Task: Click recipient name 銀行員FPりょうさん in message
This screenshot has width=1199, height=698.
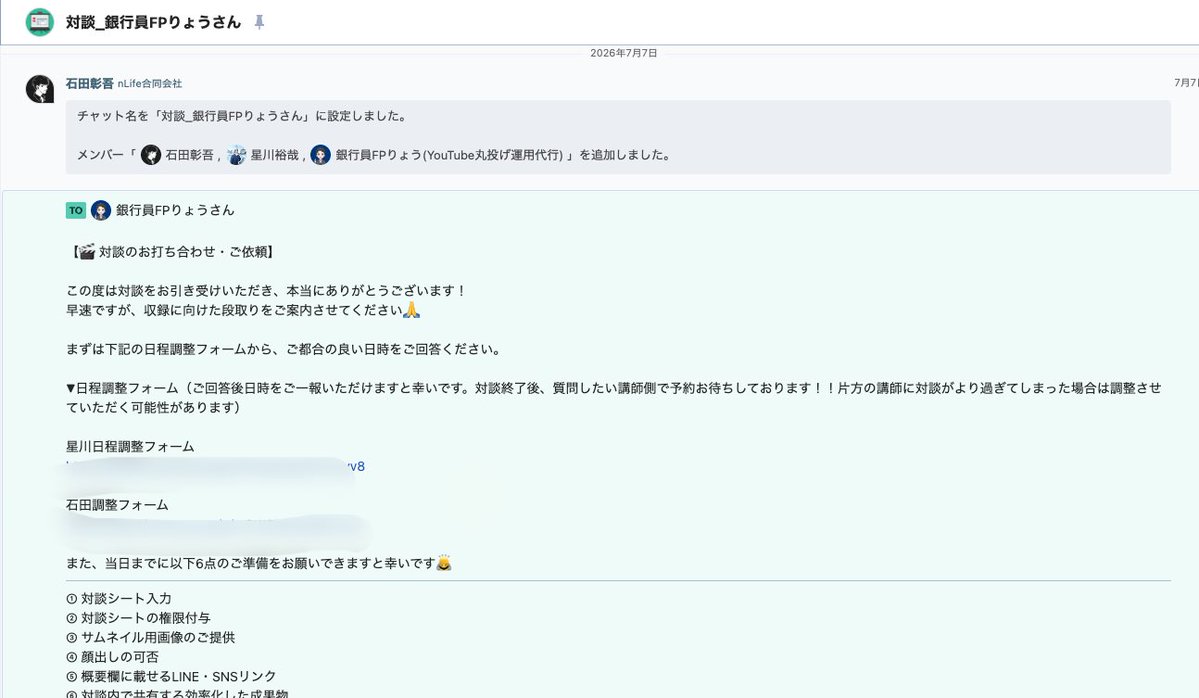Action: click(175, 210)
